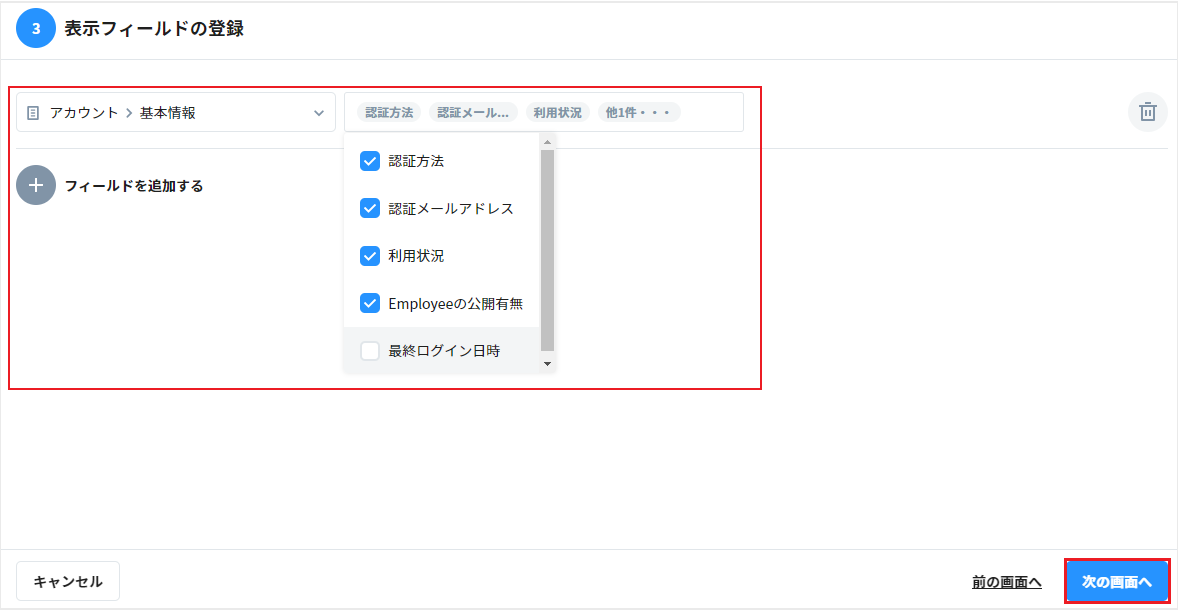Go back via 前の画面へ link

point(1006,582)
